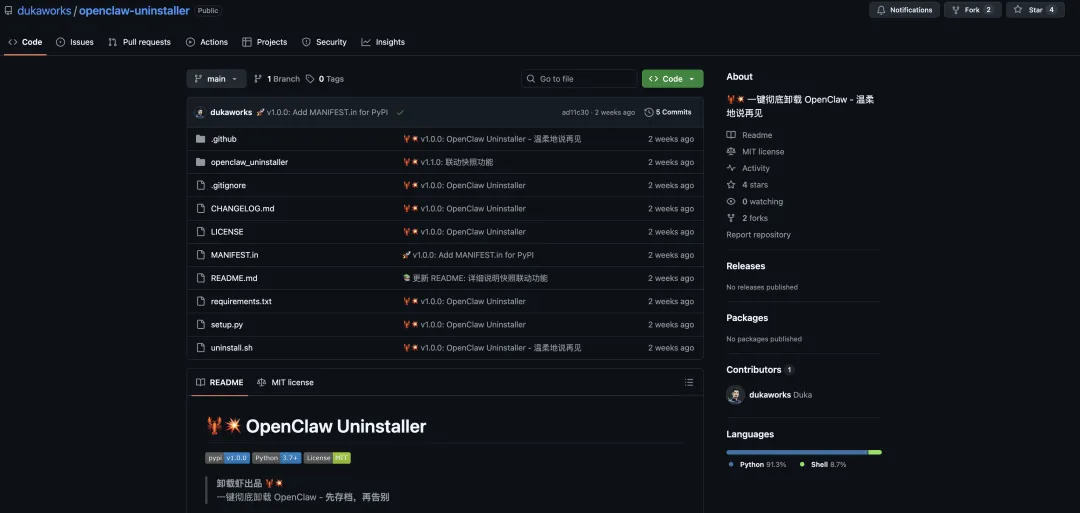
Task: Open the Issues tab
Action: [74, 42]
